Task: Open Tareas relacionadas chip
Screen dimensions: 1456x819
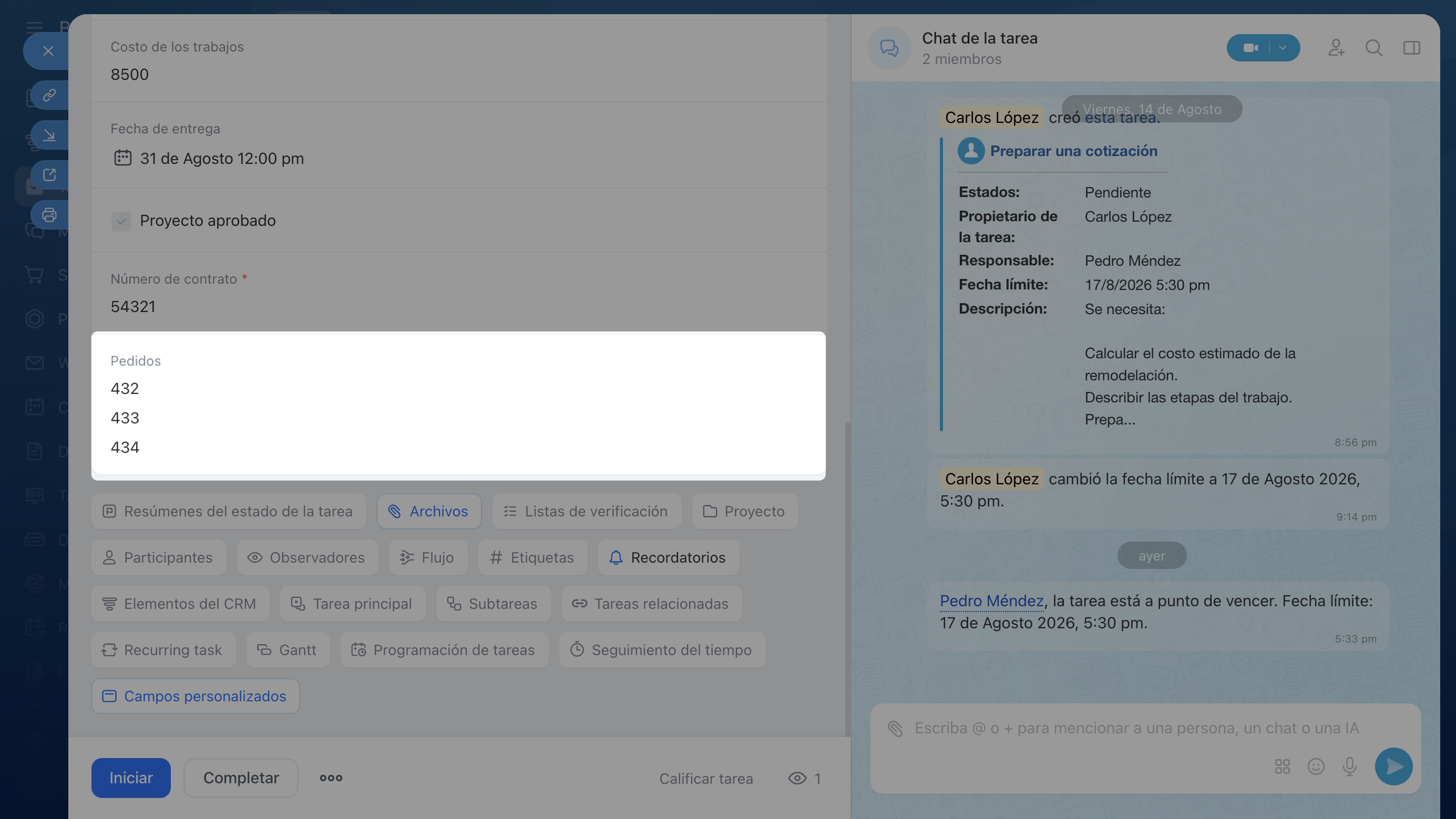Action: coord(652,604)
